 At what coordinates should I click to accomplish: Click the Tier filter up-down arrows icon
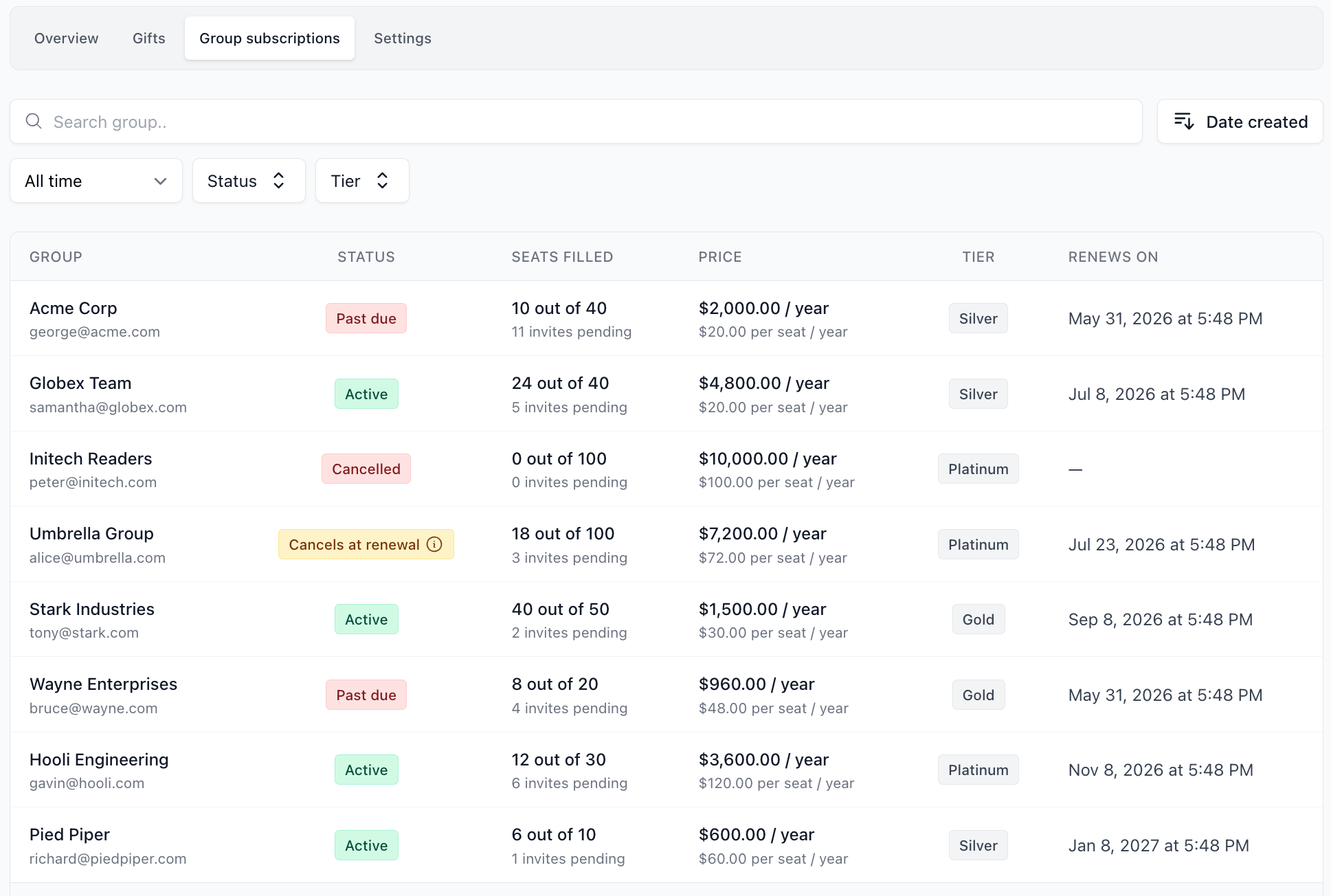pyautogui.click(x=383, y=181)
